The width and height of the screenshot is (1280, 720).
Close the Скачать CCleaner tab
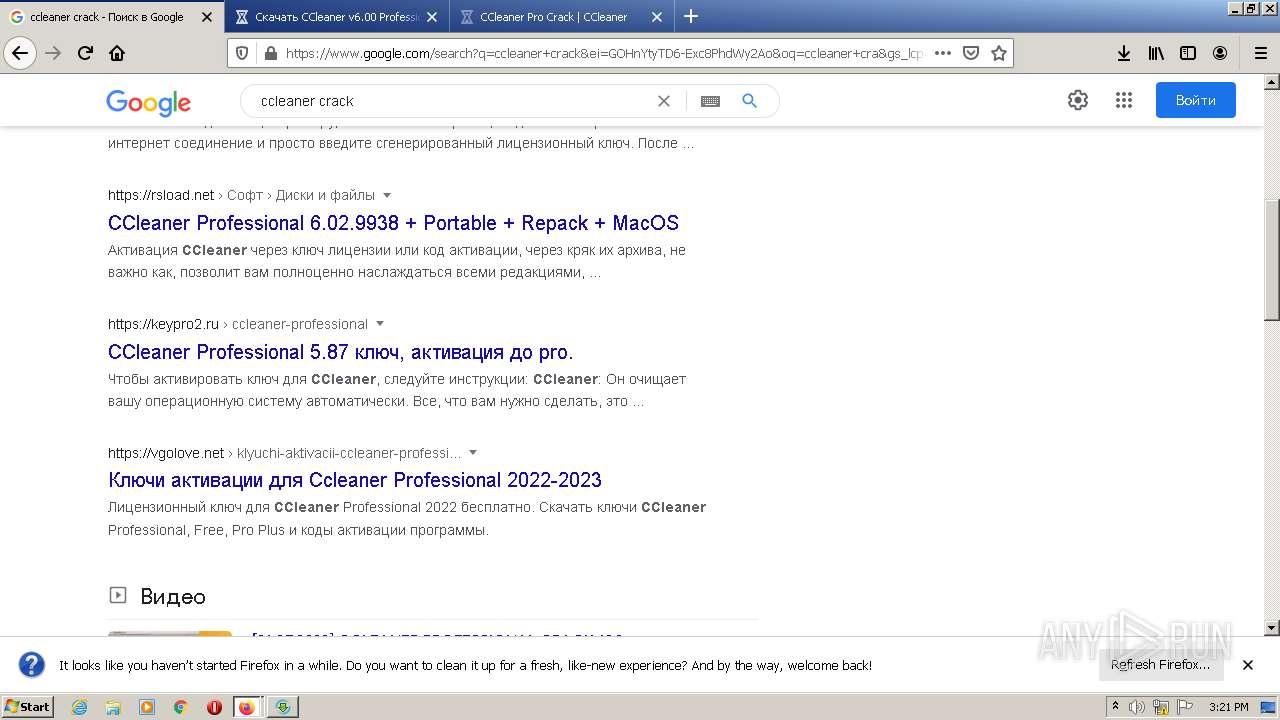432,17
